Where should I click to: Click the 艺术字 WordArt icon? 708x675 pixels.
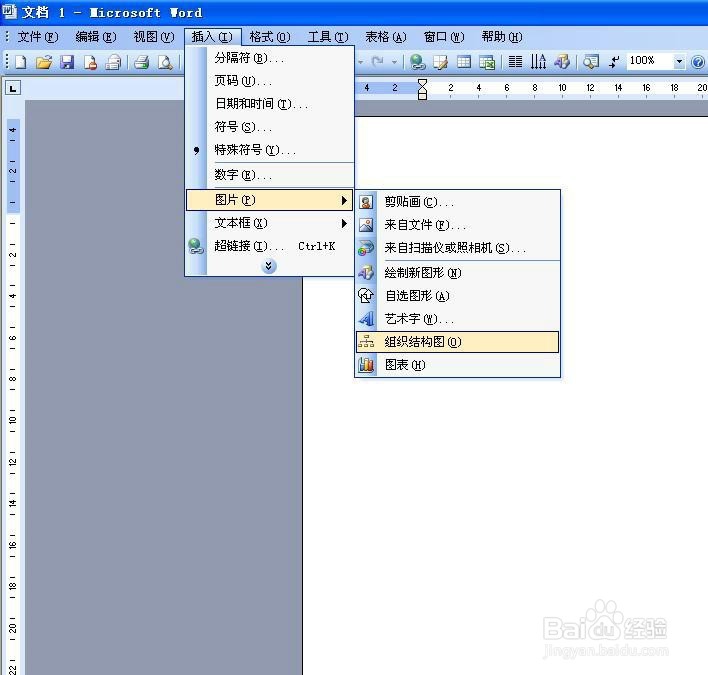[366, 319]
